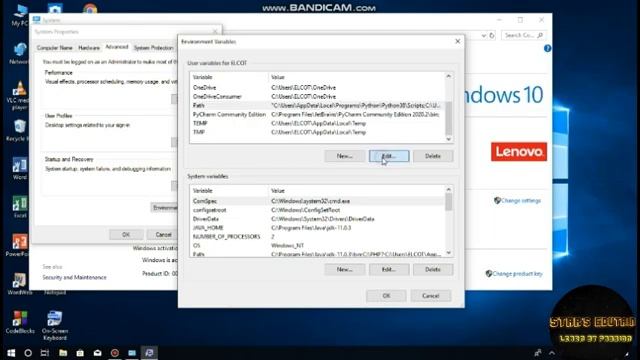Confirm Environment Variables dialog with OK
Viewport: 640px width, 360px height.
(386, 296)
